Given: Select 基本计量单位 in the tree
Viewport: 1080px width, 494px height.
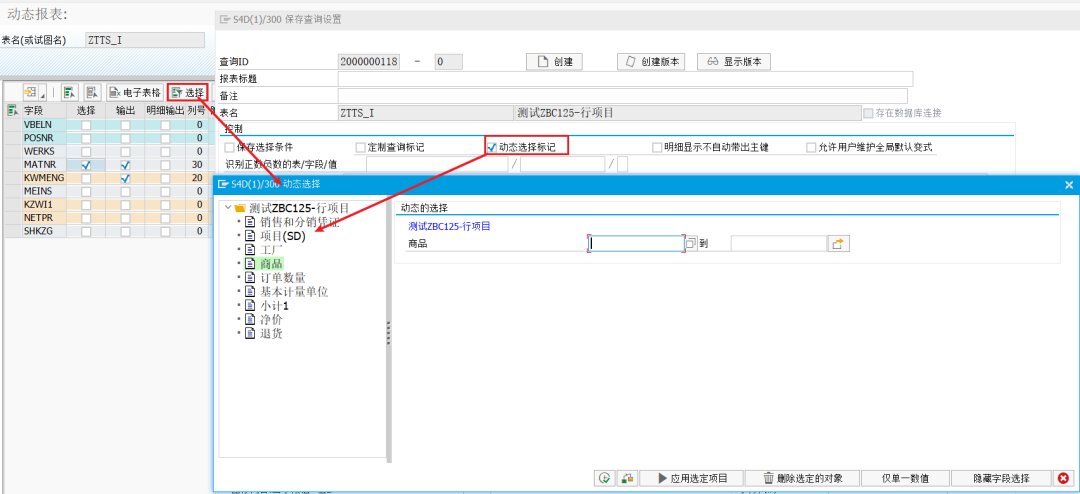Looking at the screenshot, I should 294,291.
